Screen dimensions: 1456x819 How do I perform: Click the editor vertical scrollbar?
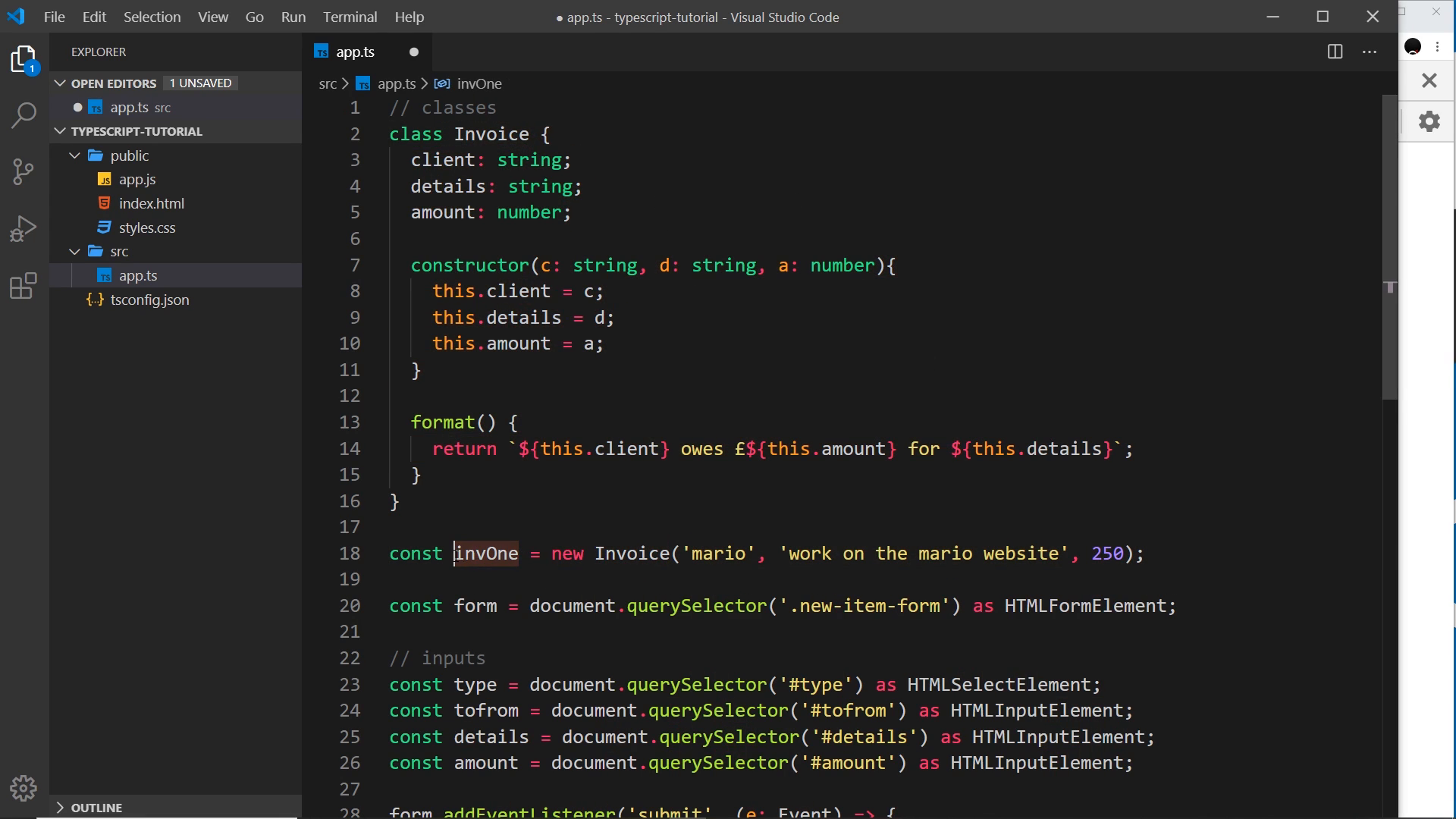tap(1389, 246)
